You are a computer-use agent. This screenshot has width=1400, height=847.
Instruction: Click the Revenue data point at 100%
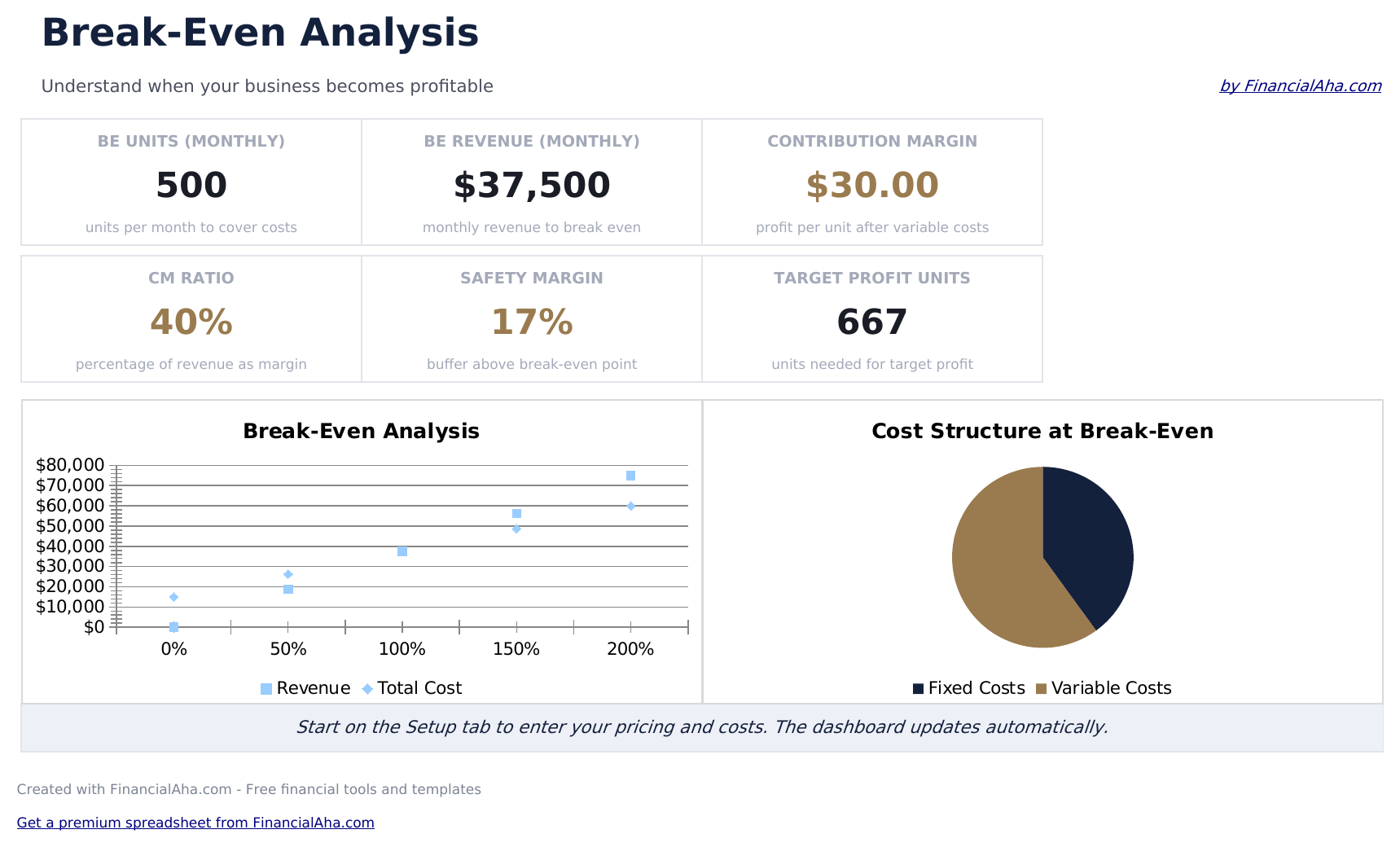(402, 551)
